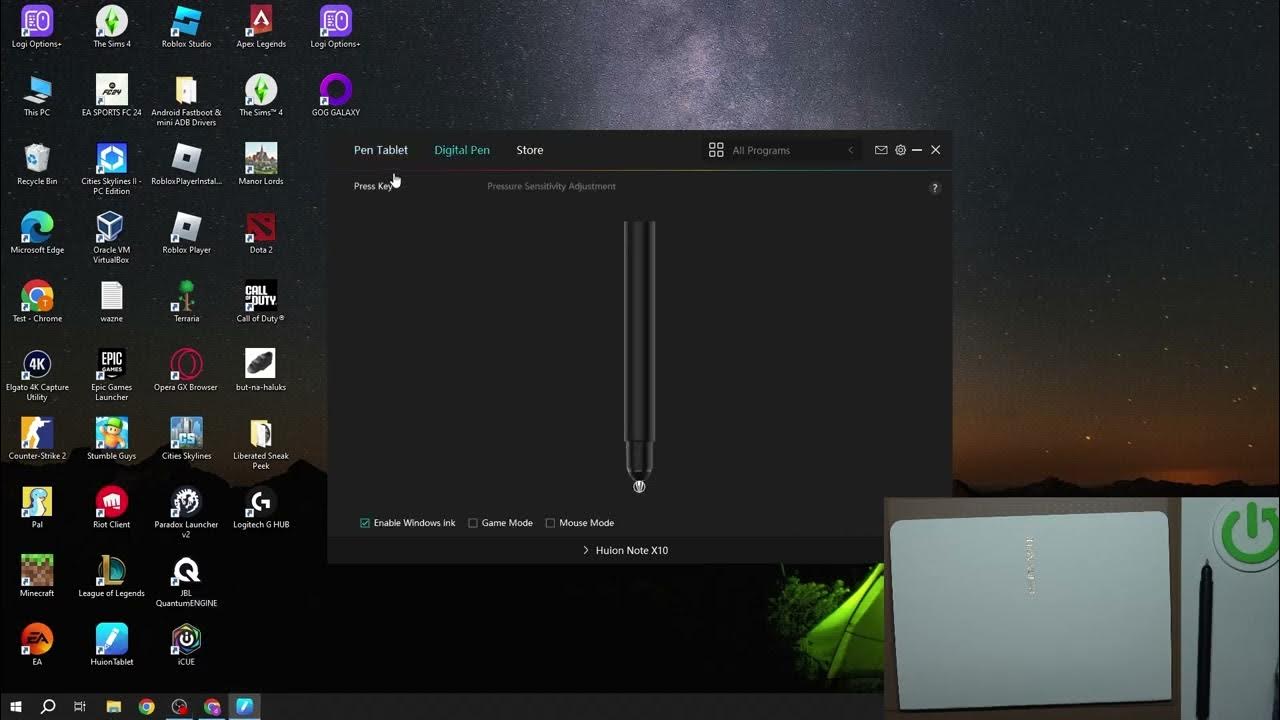Open Task View on the taskbar

tap(80, 706)
